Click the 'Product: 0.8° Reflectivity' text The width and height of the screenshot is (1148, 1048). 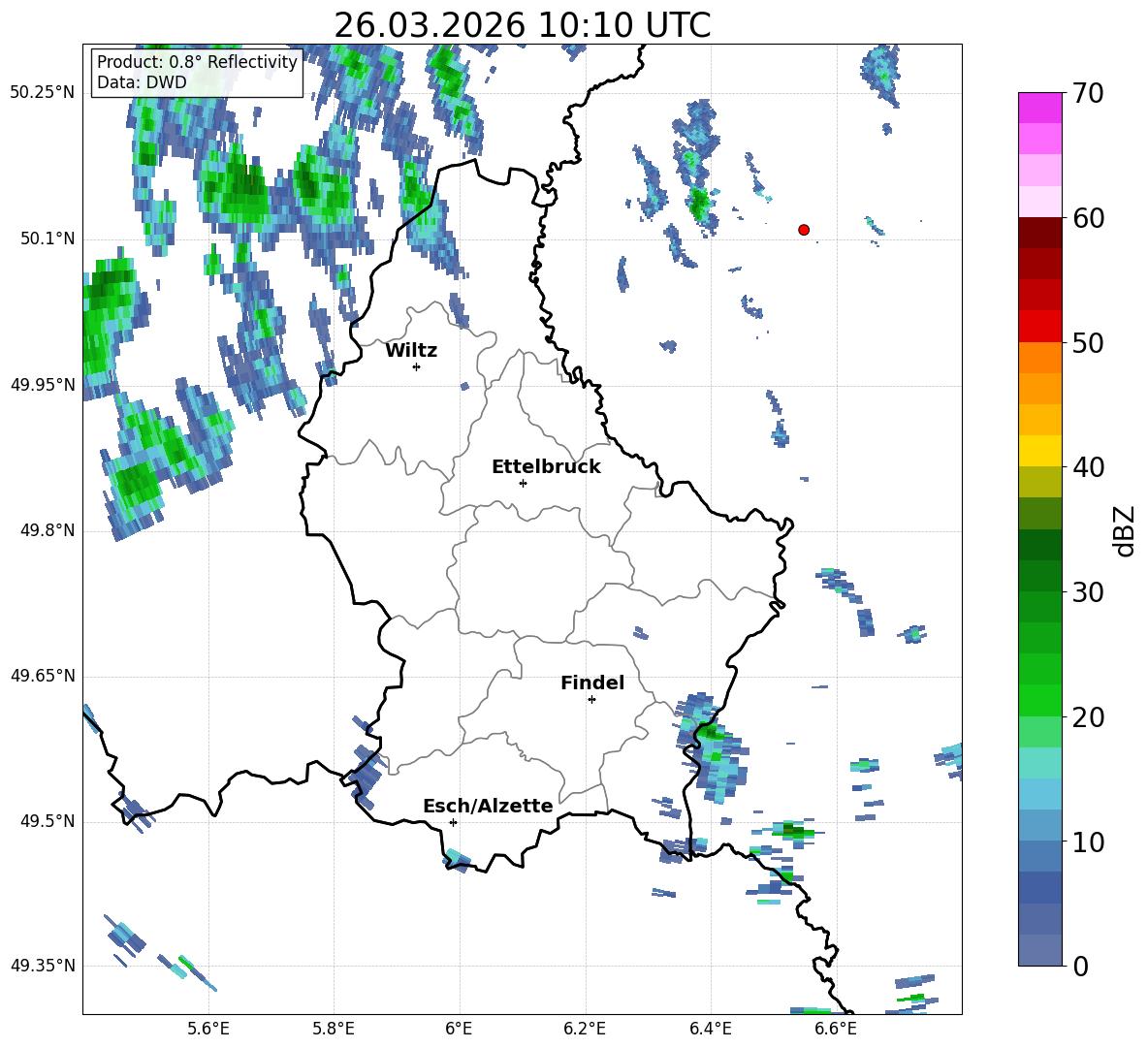coord(197,61)
